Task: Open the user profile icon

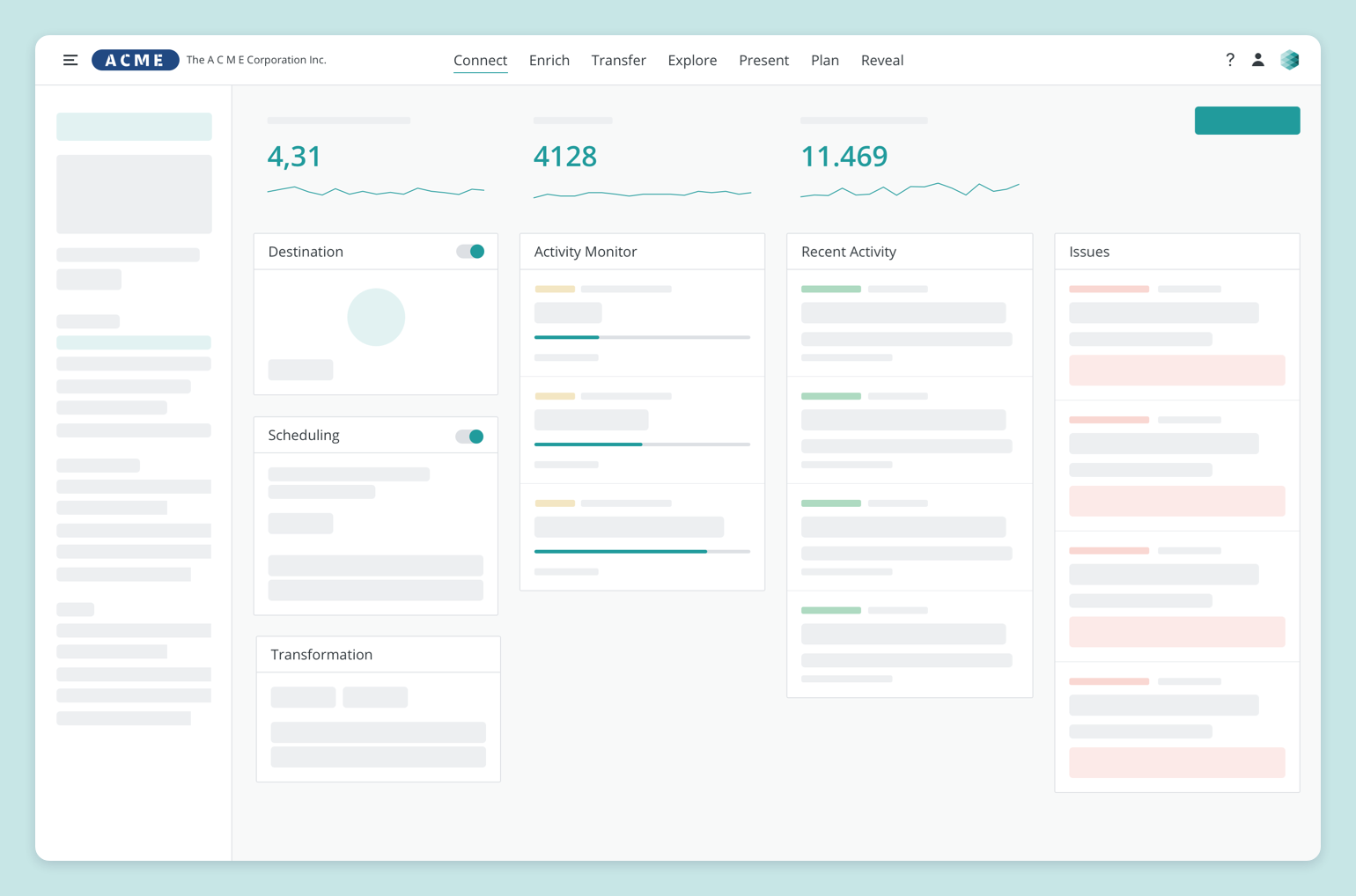Action: tap(1258, 60)
